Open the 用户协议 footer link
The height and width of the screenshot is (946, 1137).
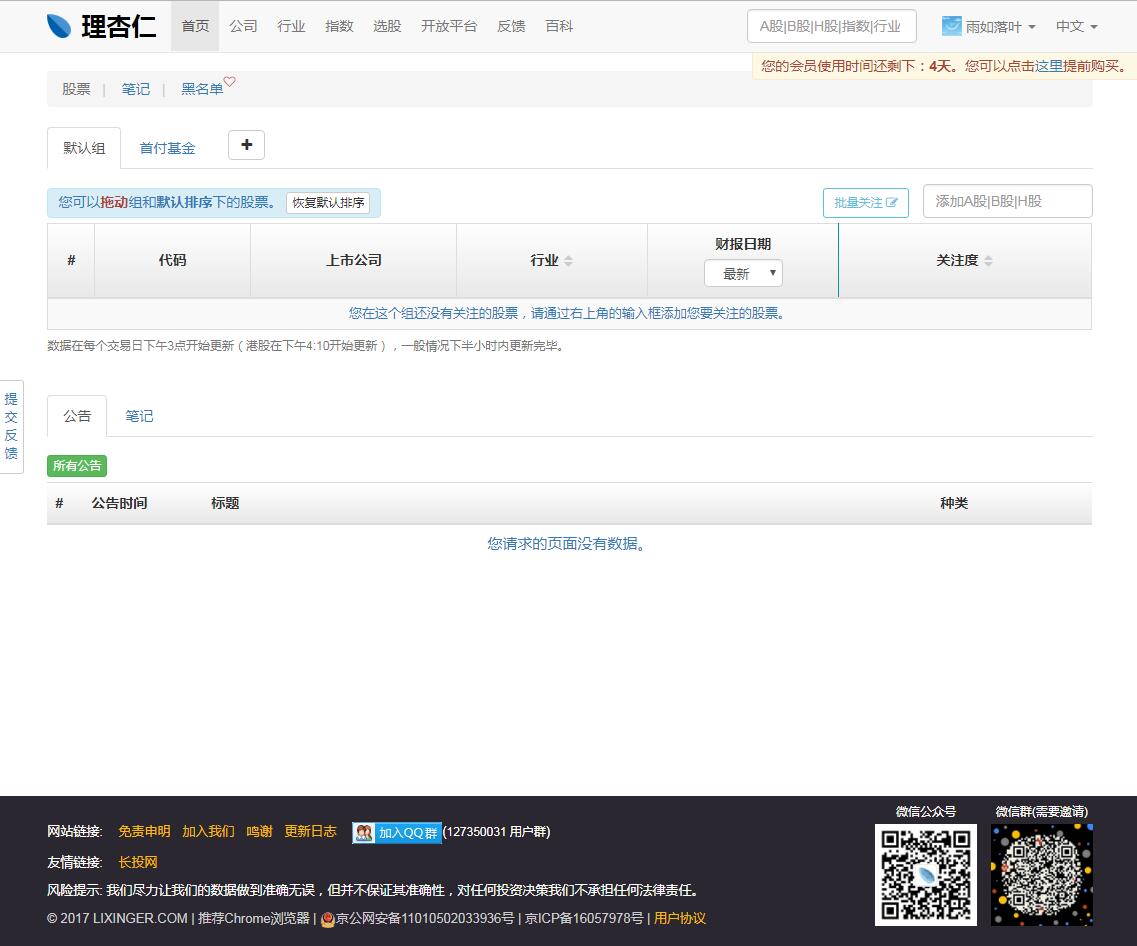679,918
